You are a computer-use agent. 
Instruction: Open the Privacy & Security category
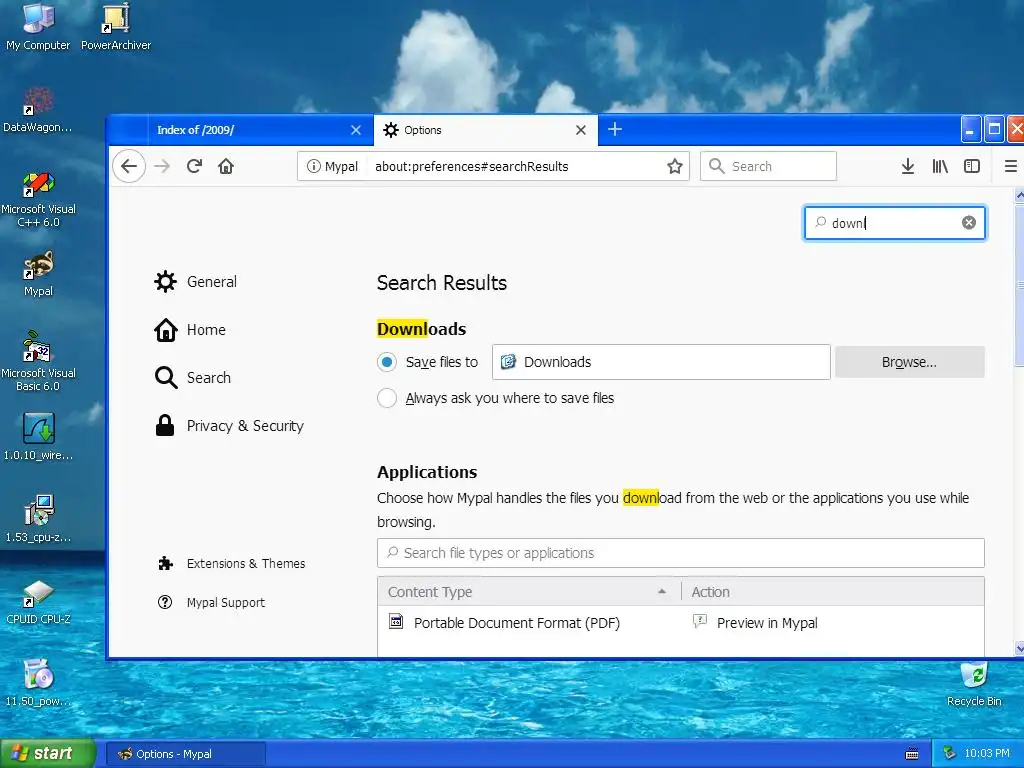[x=229, y=426]
